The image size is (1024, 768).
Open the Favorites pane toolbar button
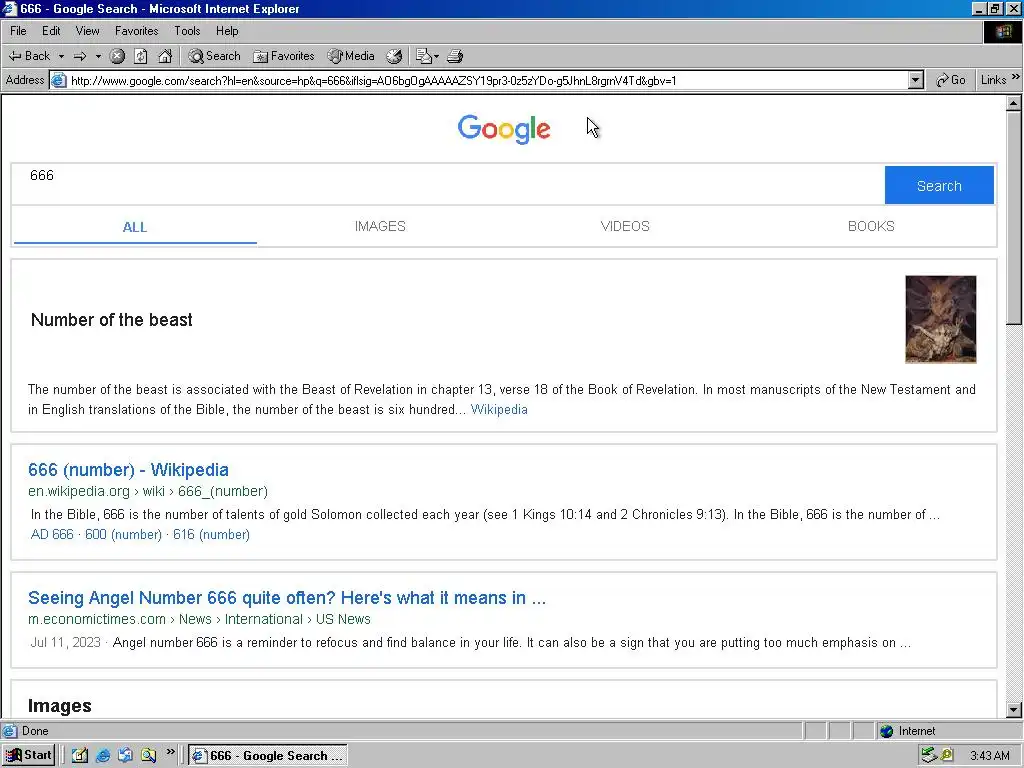click(x=283, y=56)
